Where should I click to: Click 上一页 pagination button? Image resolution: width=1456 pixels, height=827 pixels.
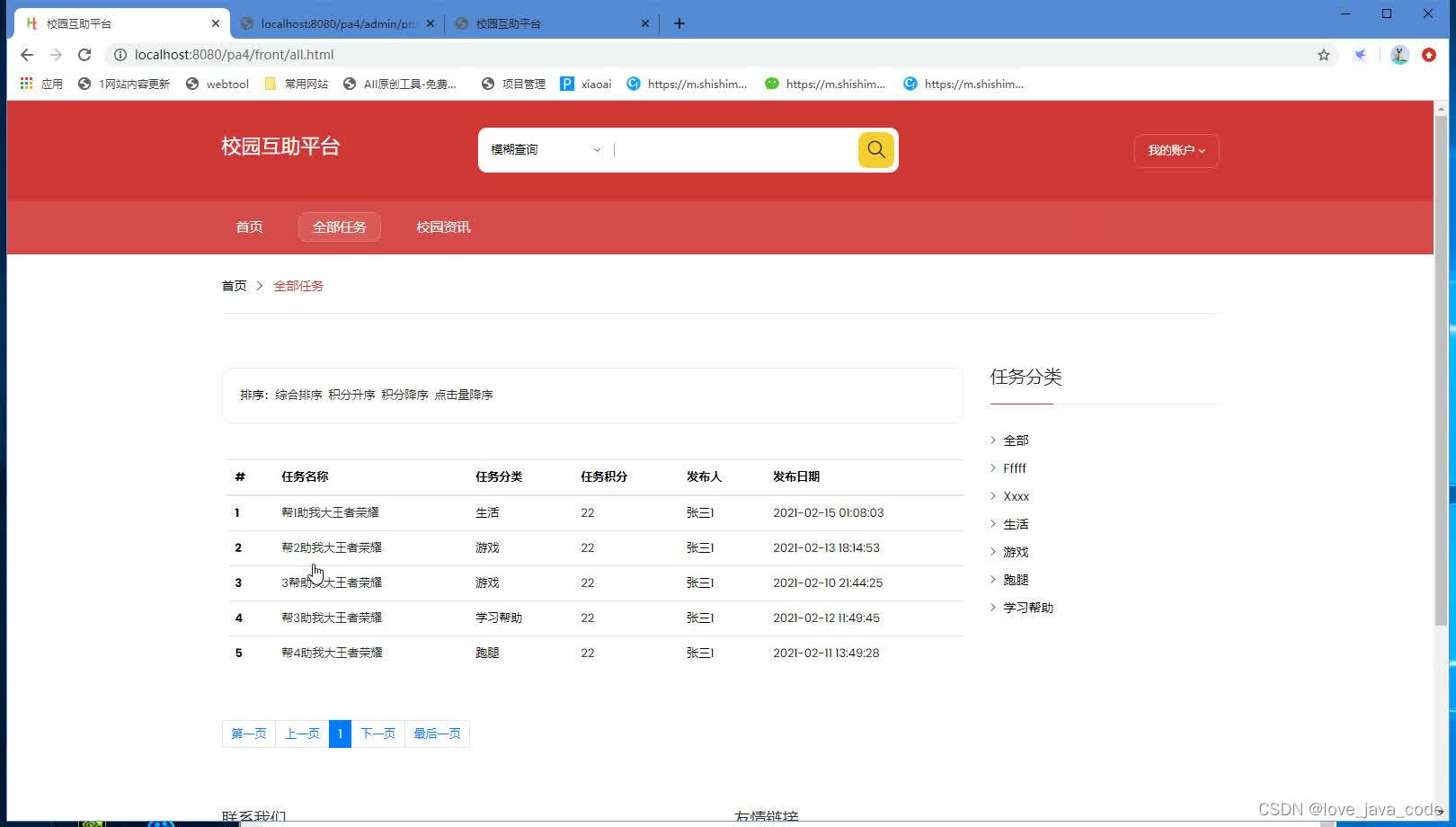click(302, 734)
